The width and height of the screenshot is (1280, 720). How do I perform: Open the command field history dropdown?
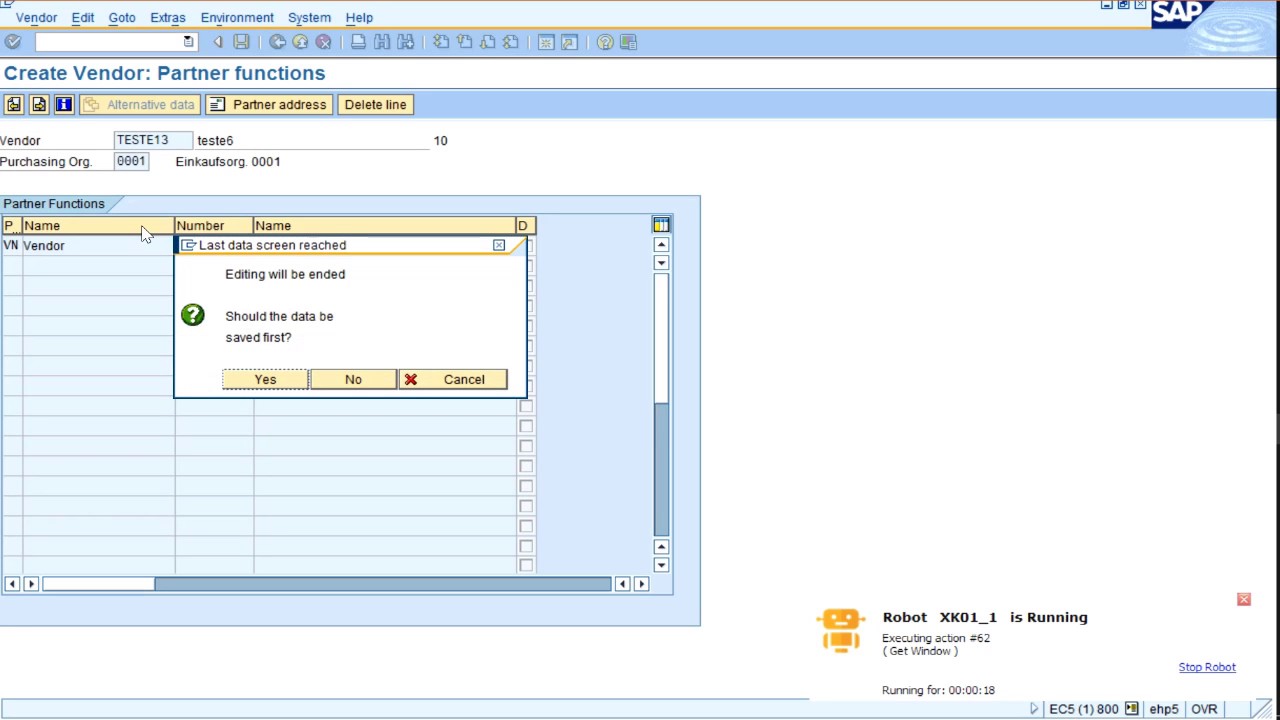pos(188,42)
